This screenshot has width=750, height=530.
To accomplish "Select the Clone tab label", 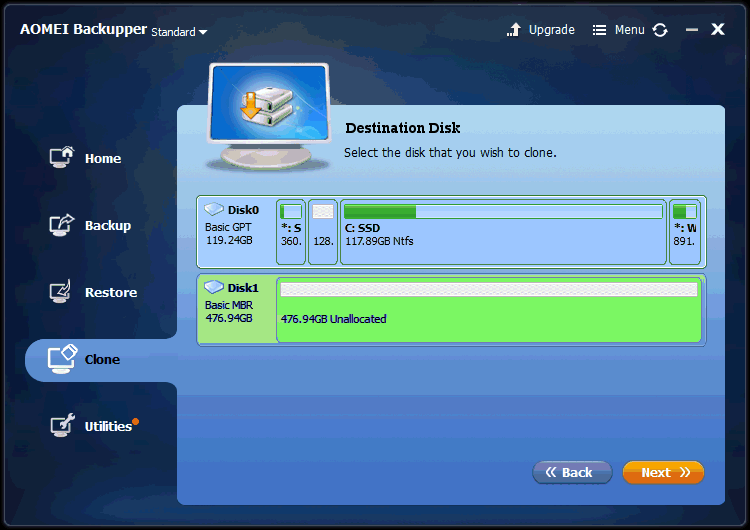I will [x=102, y=359].
